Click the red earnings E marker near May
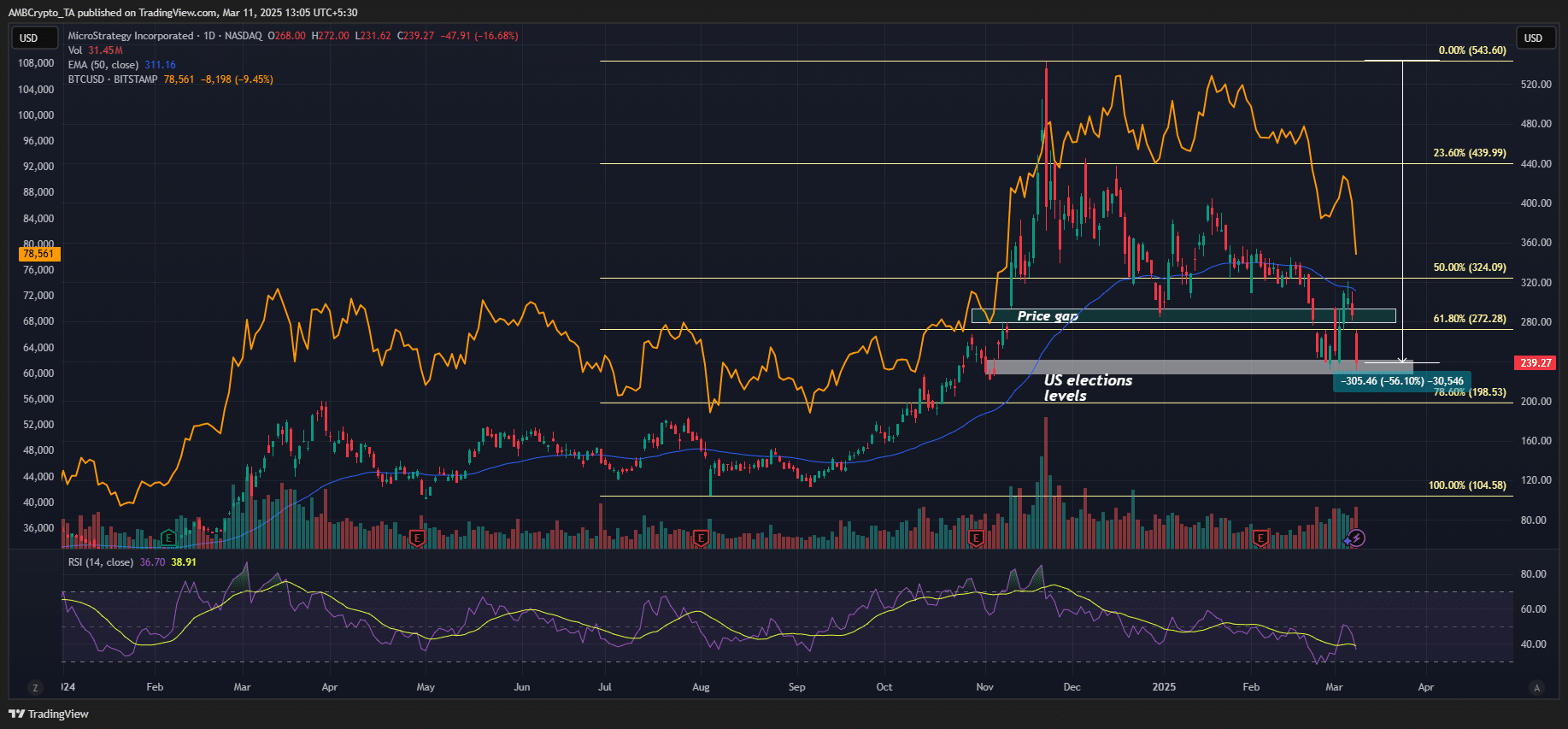The image size is (1568, 729). tap(417, 538)
